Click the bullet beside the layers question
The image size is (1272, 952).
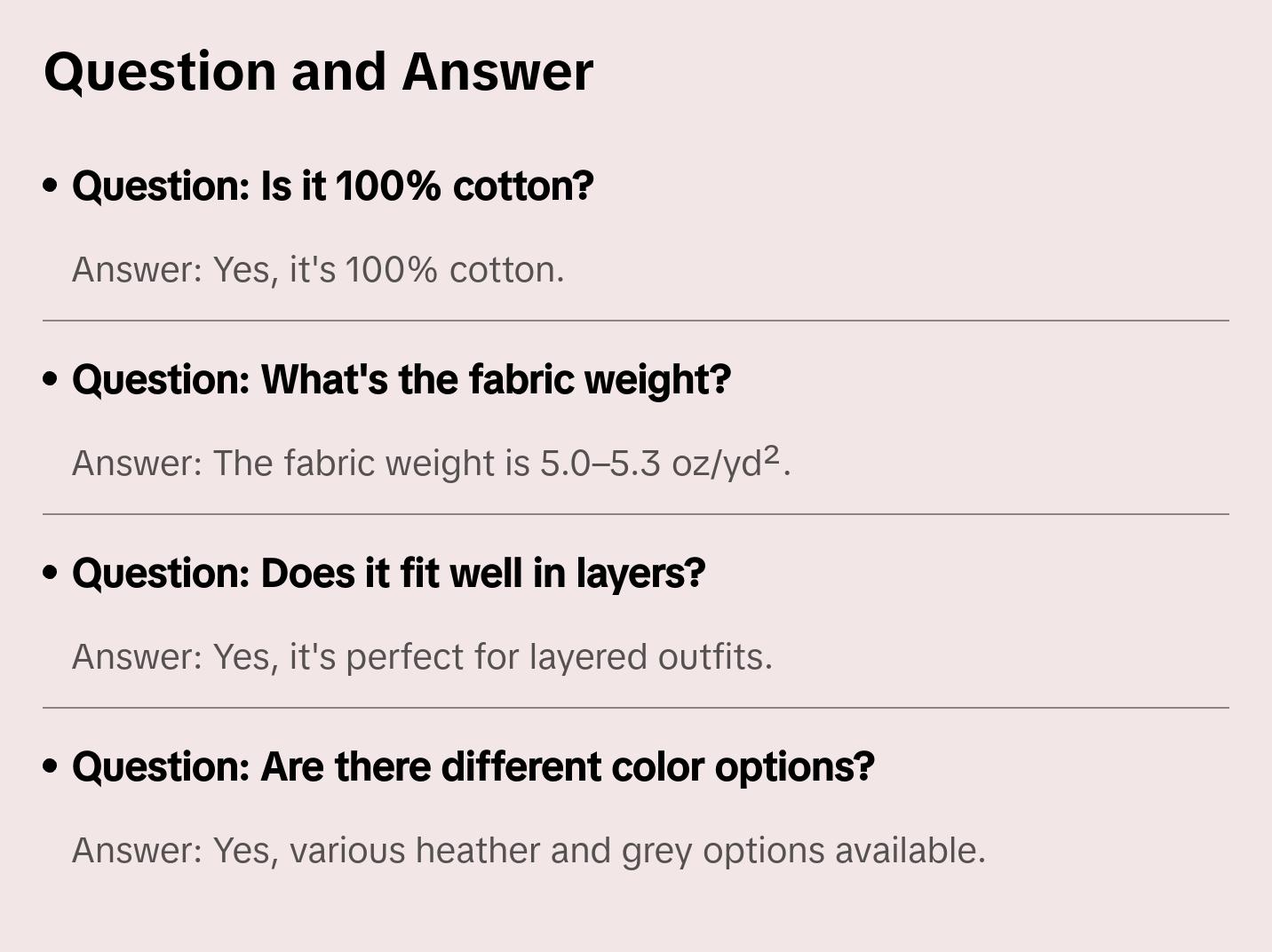[x=51, y=573]
